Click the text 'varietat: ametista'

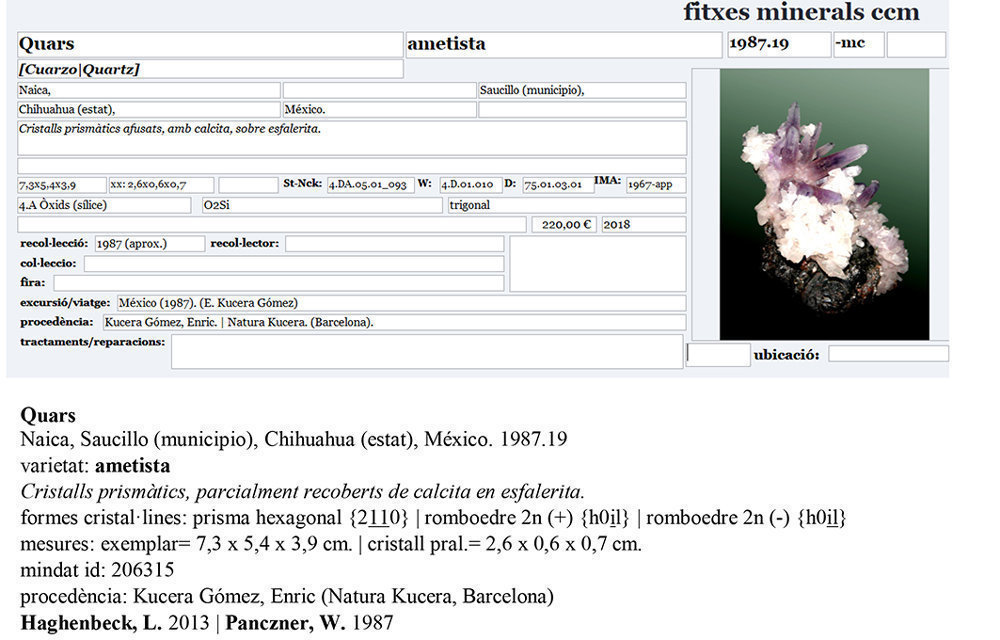95,466
